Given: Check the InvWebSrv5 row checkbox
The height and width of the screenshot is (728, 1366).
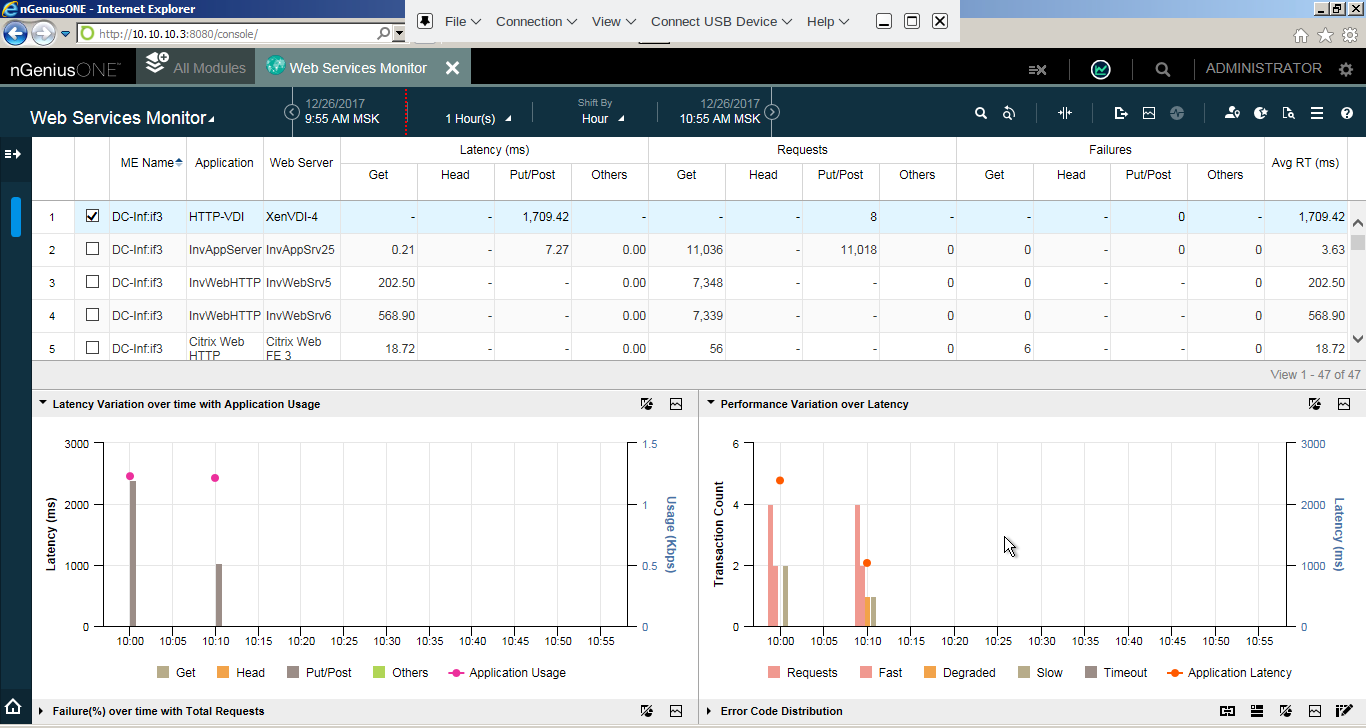Looking at the screenshot, I should pyautogui.click(x=93, y=282).
